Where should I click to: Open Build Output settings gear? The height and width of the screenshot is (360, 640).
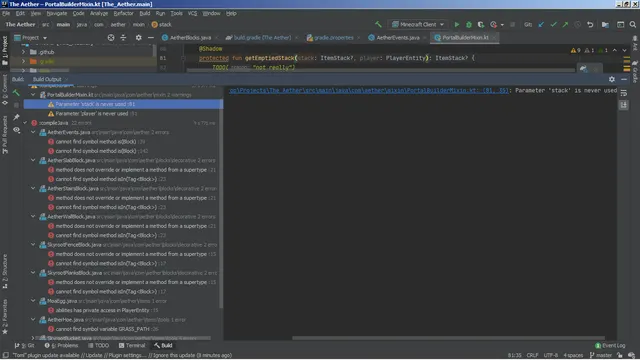611,79
